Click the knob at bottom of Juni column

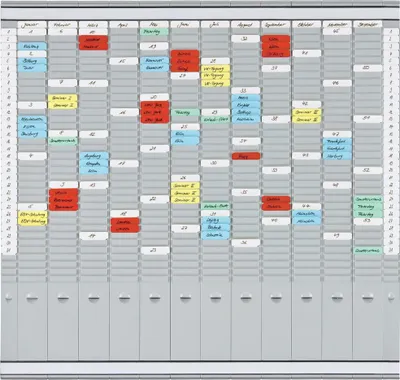(185, 297)
